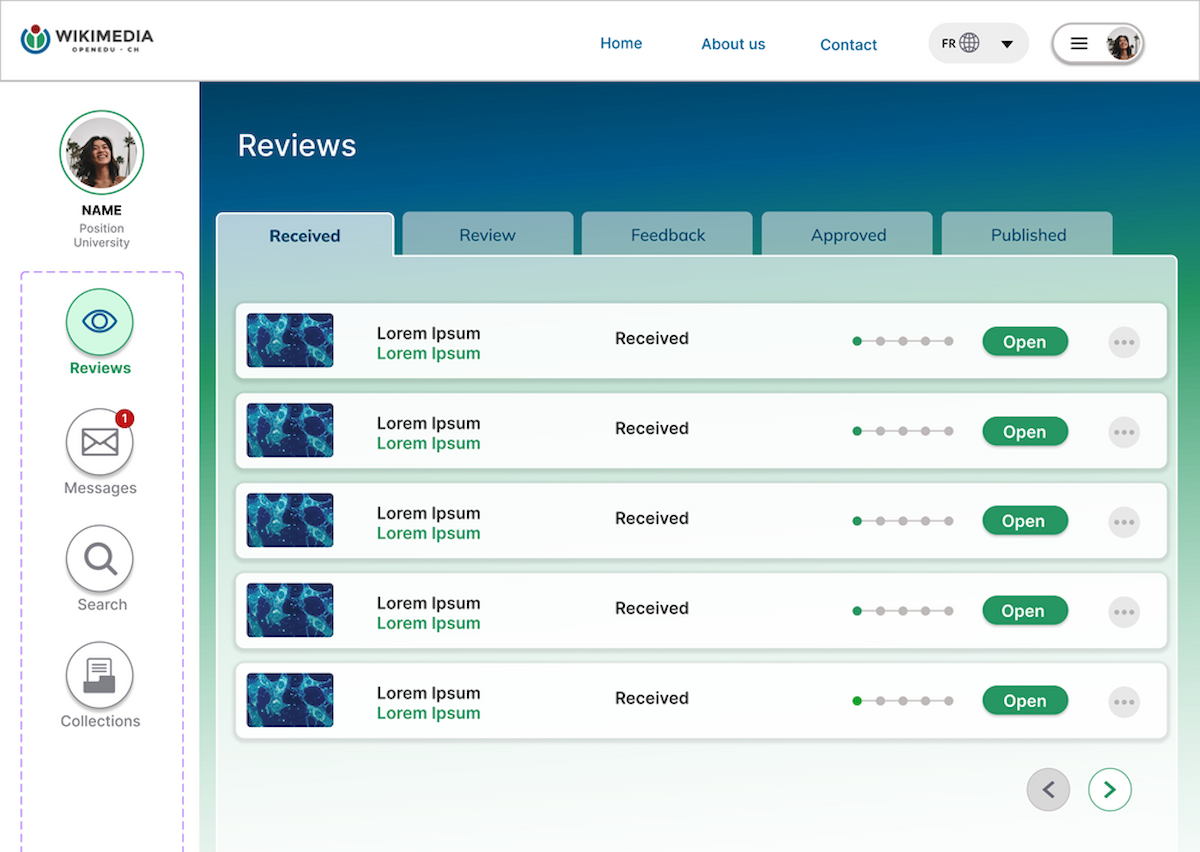Open the Reviews eye icon in sidebar

(x=100, y=322)
